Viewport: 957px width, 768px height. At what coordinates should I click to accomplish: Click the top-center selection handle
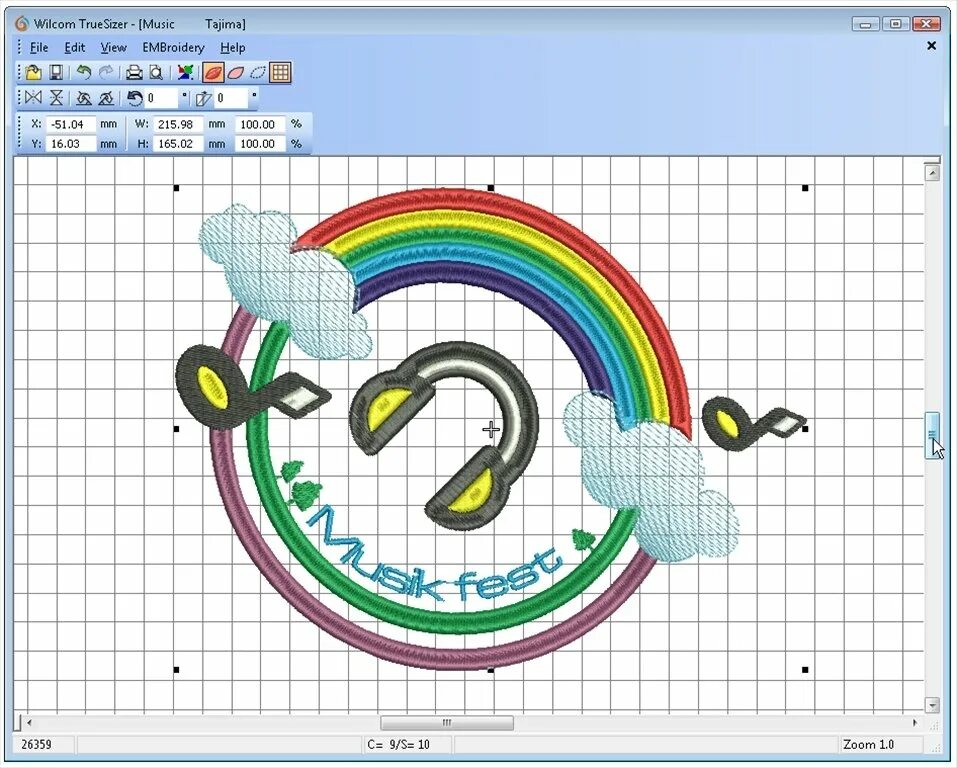point(491,188)
